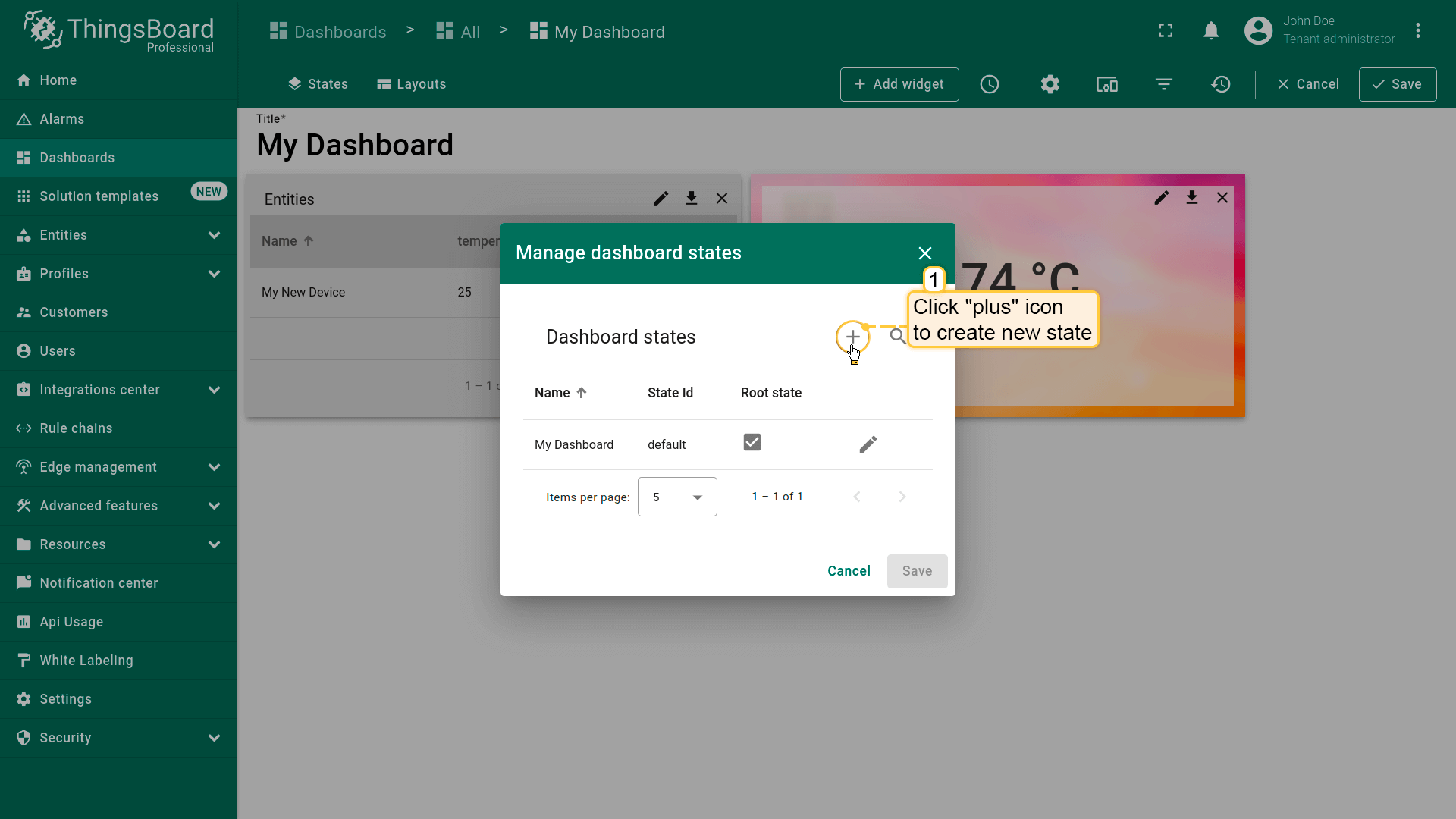Click the Add widget button
The width and height of the screenshot is (1456, 819).
899,84
